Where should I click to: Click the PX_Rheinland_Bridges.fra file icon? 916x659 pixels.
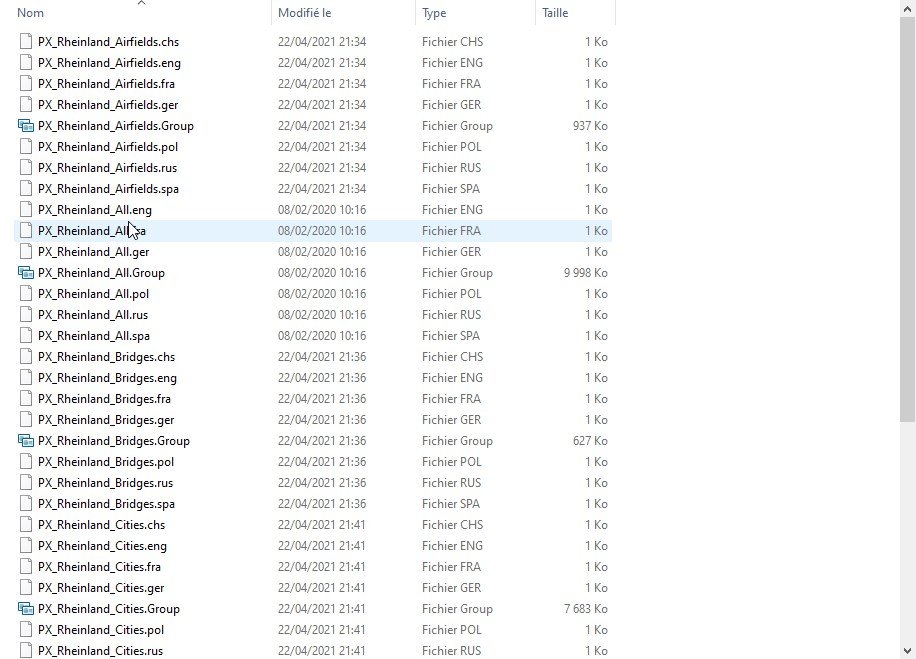point(26,399)
